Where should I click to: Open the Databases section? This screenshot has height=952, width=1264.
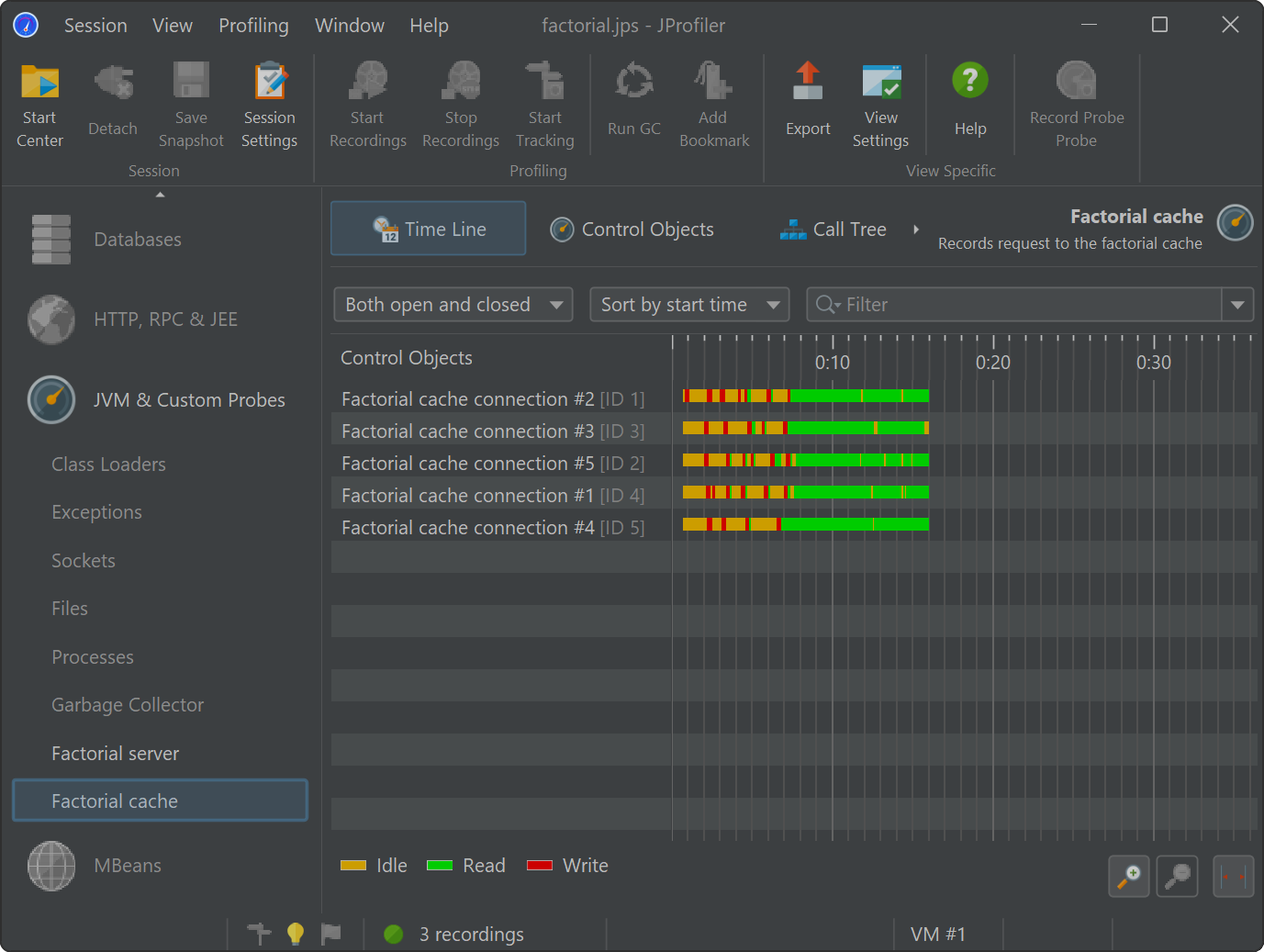pyautogui.click(x=161, y=240)
